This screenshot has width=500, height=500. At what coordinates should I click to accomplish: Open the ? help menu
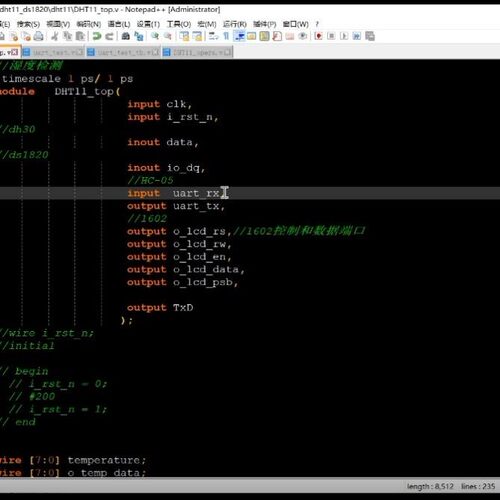pos(317,24)
